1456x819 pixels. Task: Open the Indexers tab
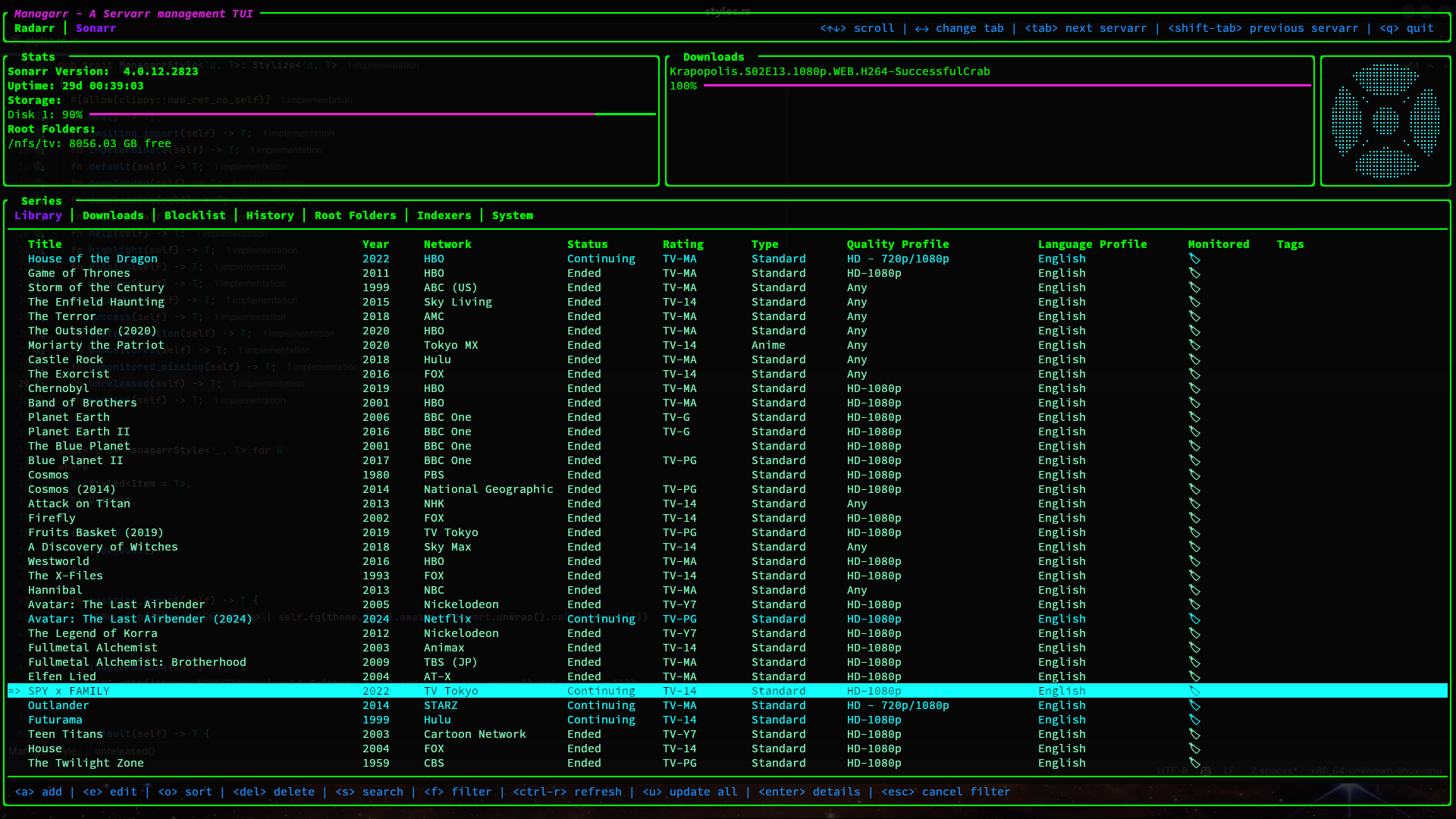[444, 215]
